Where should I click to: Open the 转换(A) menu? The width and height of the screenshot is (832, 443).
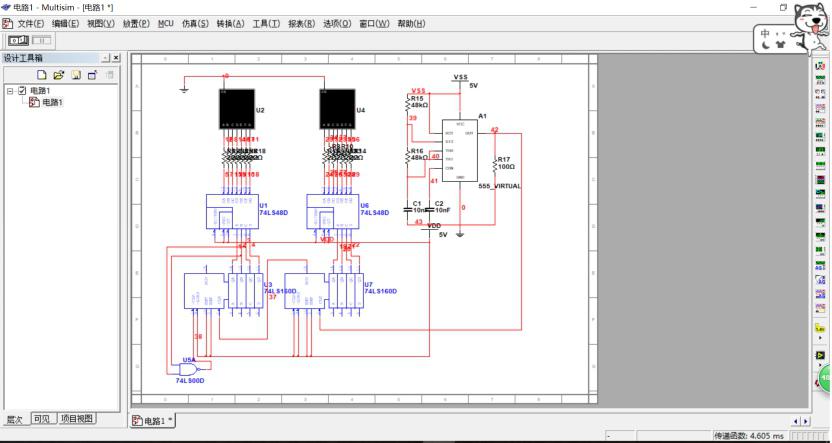pos(231,24)
